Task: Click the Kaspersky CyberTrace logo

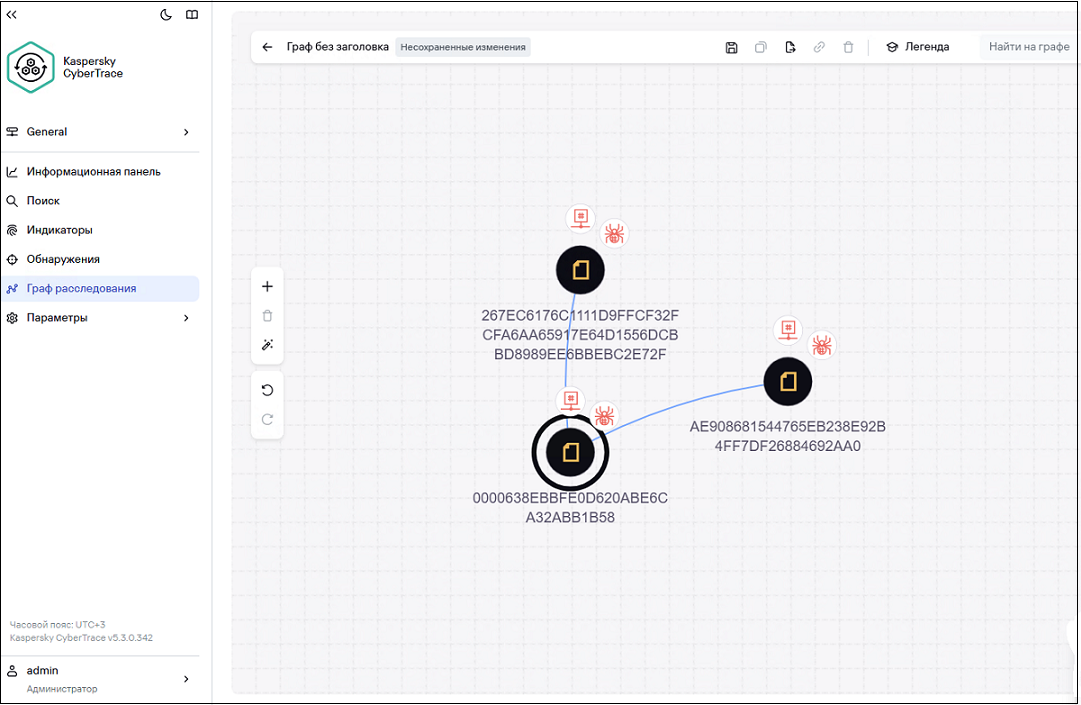Action: coord(30,67)
